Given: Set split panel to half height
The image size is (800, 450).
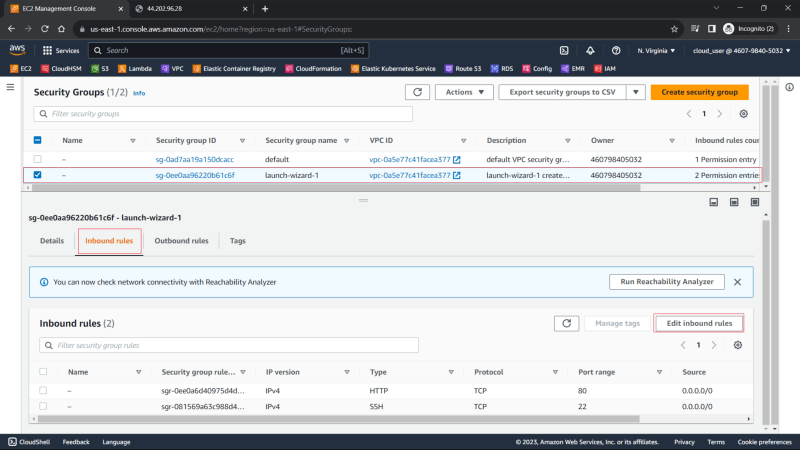Looking at the screenshot, I should (x=734, y=203).
